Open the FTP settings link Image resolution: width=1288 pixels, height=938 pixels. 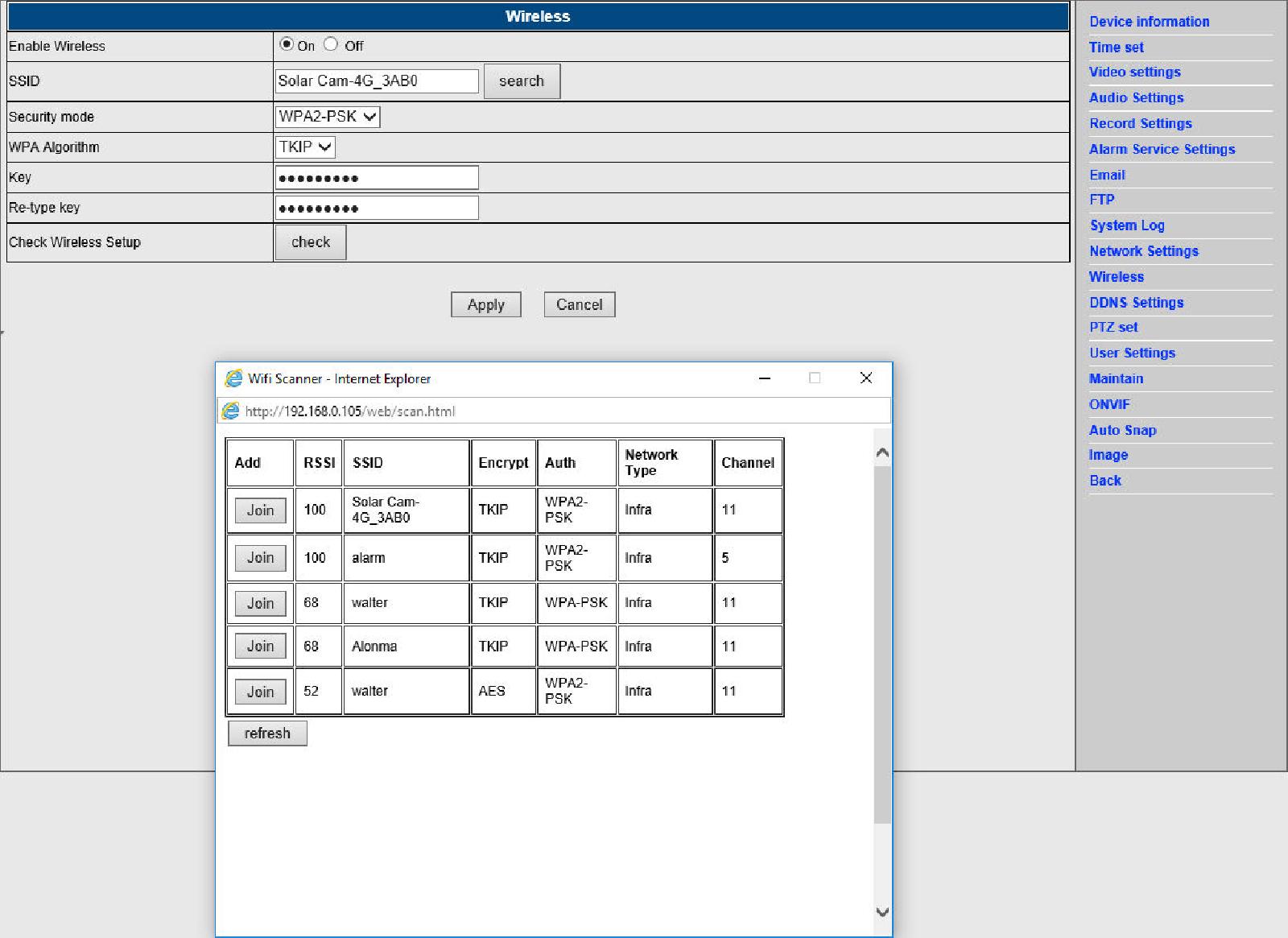pyautogui.click(x=1101, y=200)
